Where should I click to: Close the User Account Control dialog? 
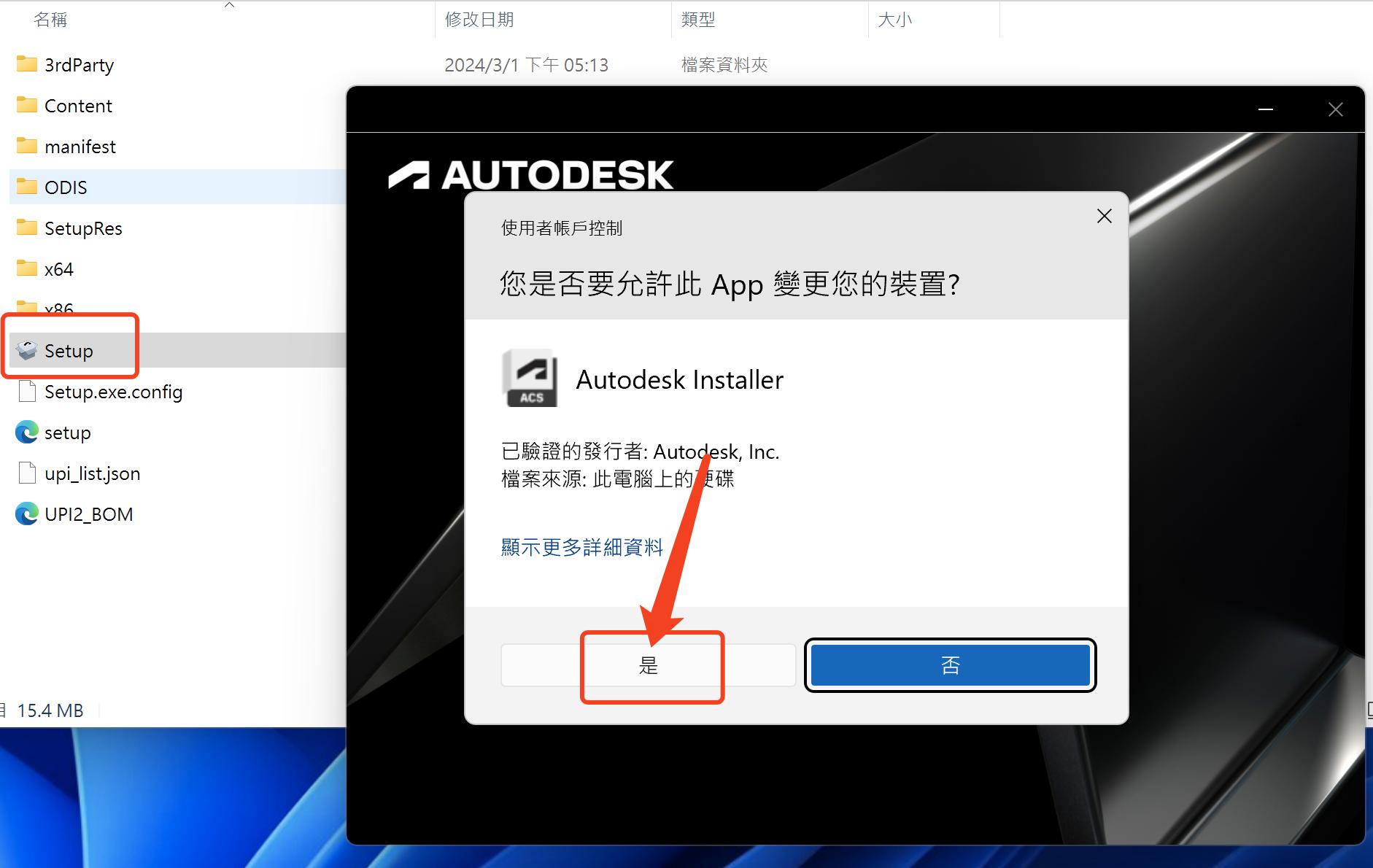pyautogui.click(x=1104, y=216)
